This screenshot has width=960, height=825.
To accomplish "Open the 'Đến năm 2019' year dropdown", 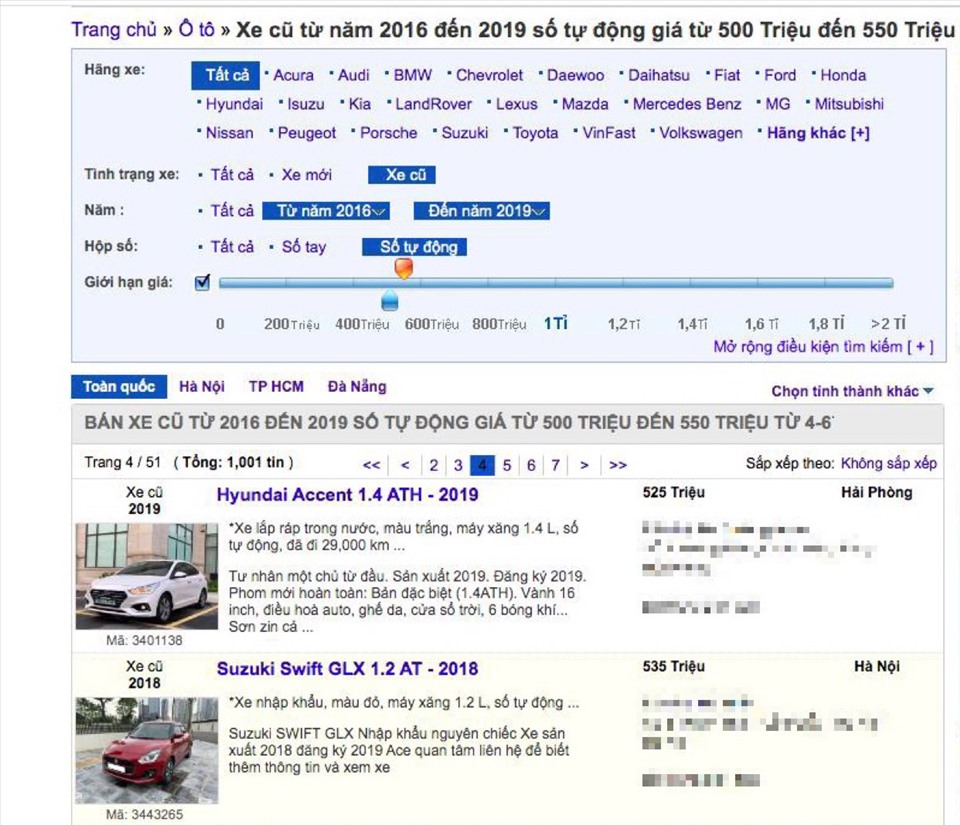I will tap(482, 211).
